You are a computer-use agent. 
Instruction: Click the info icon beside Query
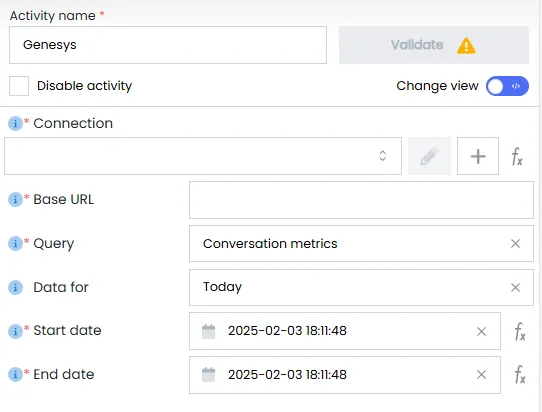pos(15,243)
